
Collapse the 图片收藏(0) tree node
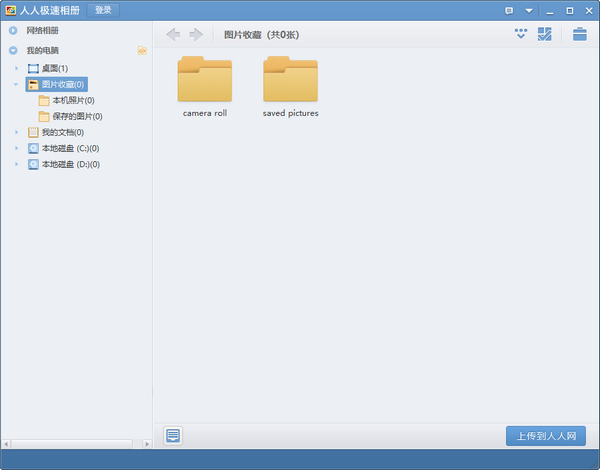click(x=17, y=84)
